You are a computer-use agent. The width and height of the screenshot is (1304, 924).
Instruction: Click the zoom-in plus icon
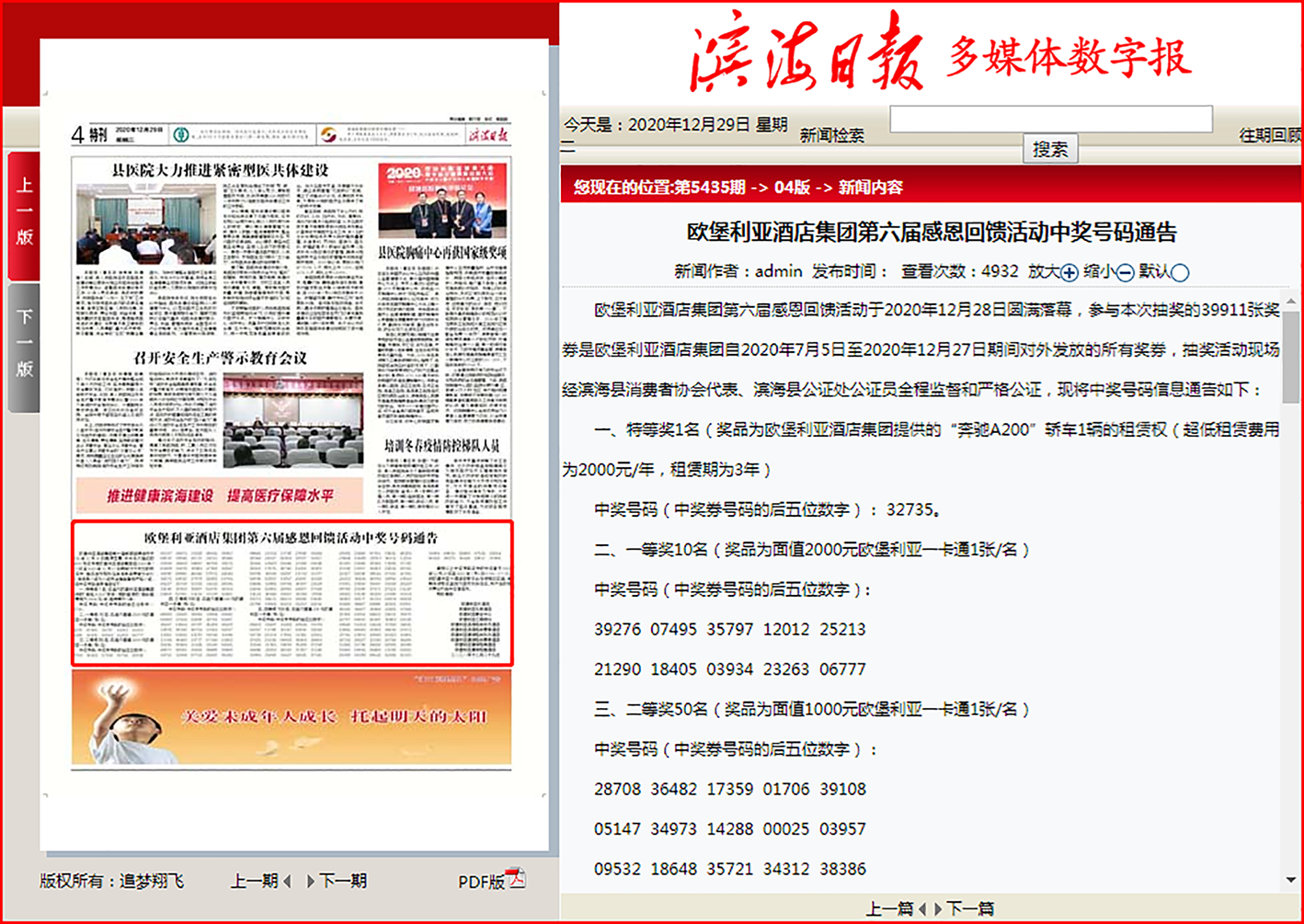pyautogui.click(x=1069, y=272)
